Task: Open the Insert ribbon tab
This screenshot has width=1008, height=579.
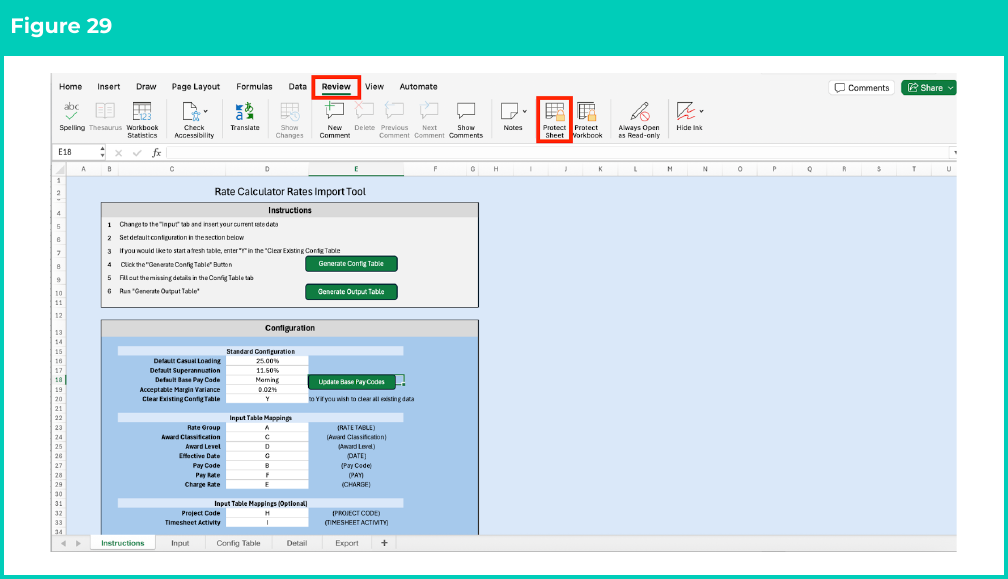Action: [109, 87]
